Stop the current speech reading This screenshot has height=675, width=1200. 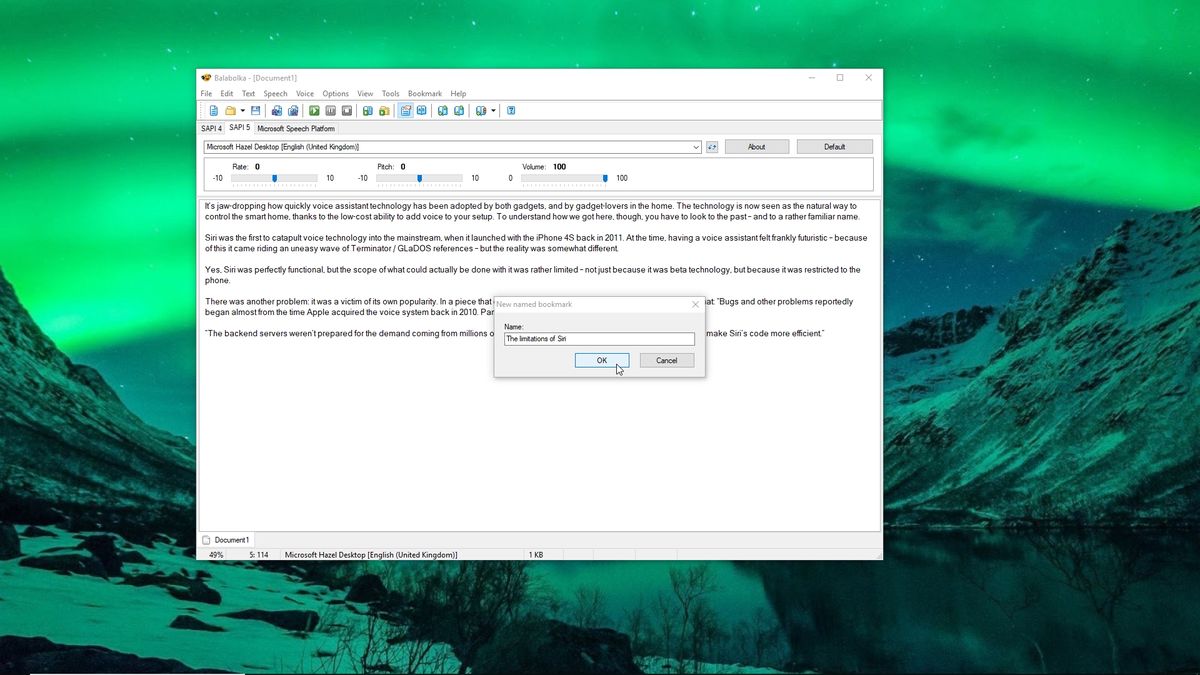345,110
